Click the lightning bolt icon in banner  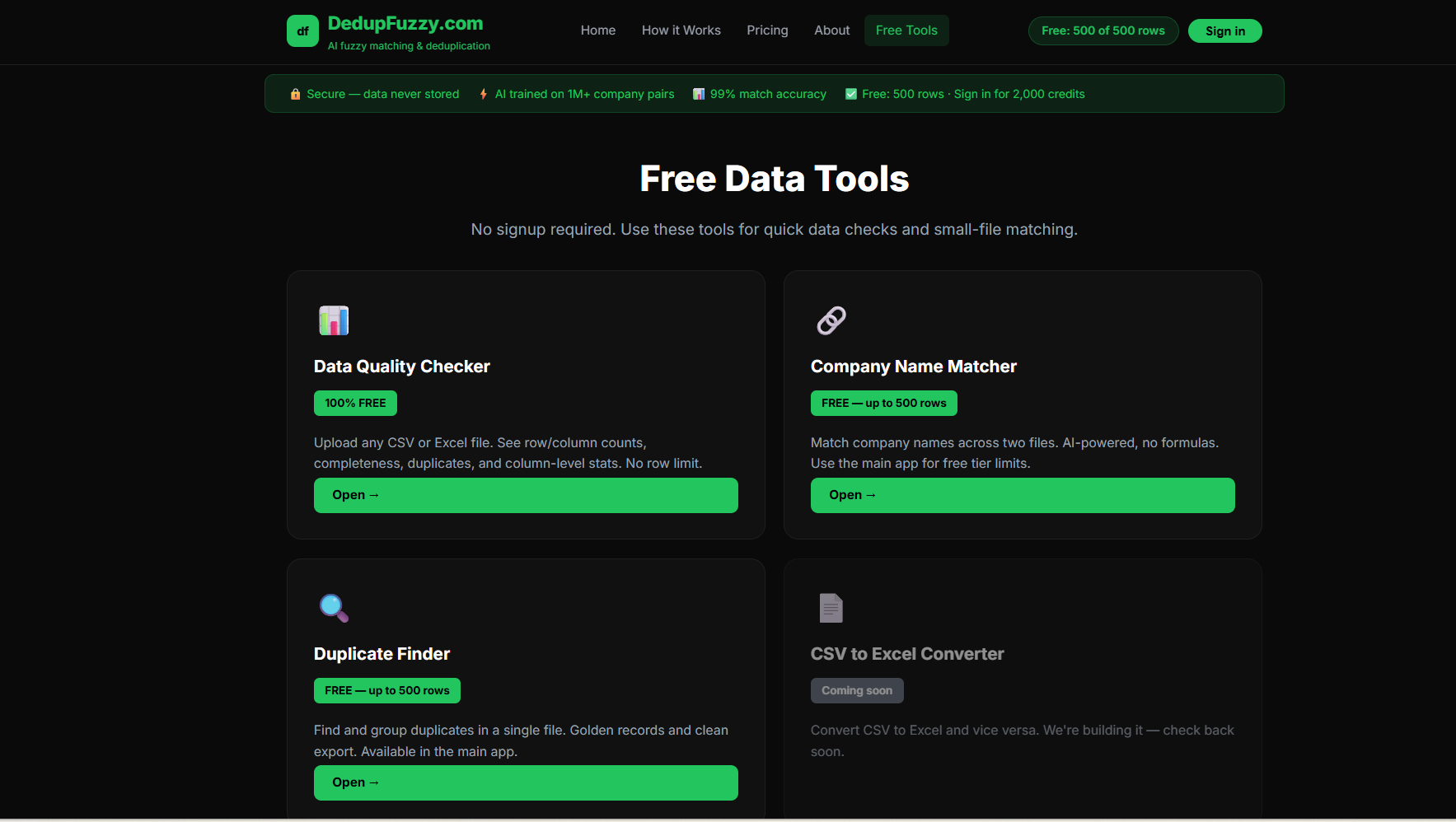[484, 94]
